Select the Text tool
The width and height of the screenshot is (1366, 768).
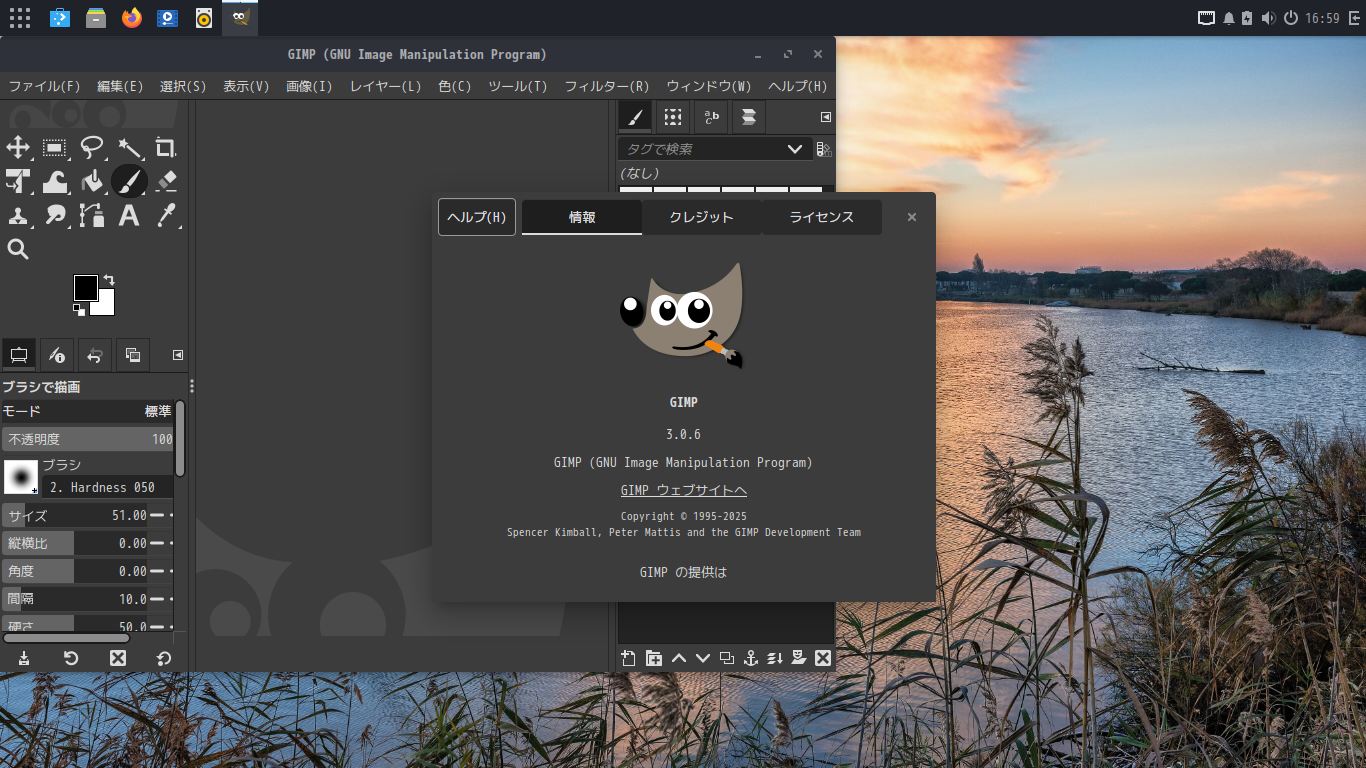(x=129, y=215)
